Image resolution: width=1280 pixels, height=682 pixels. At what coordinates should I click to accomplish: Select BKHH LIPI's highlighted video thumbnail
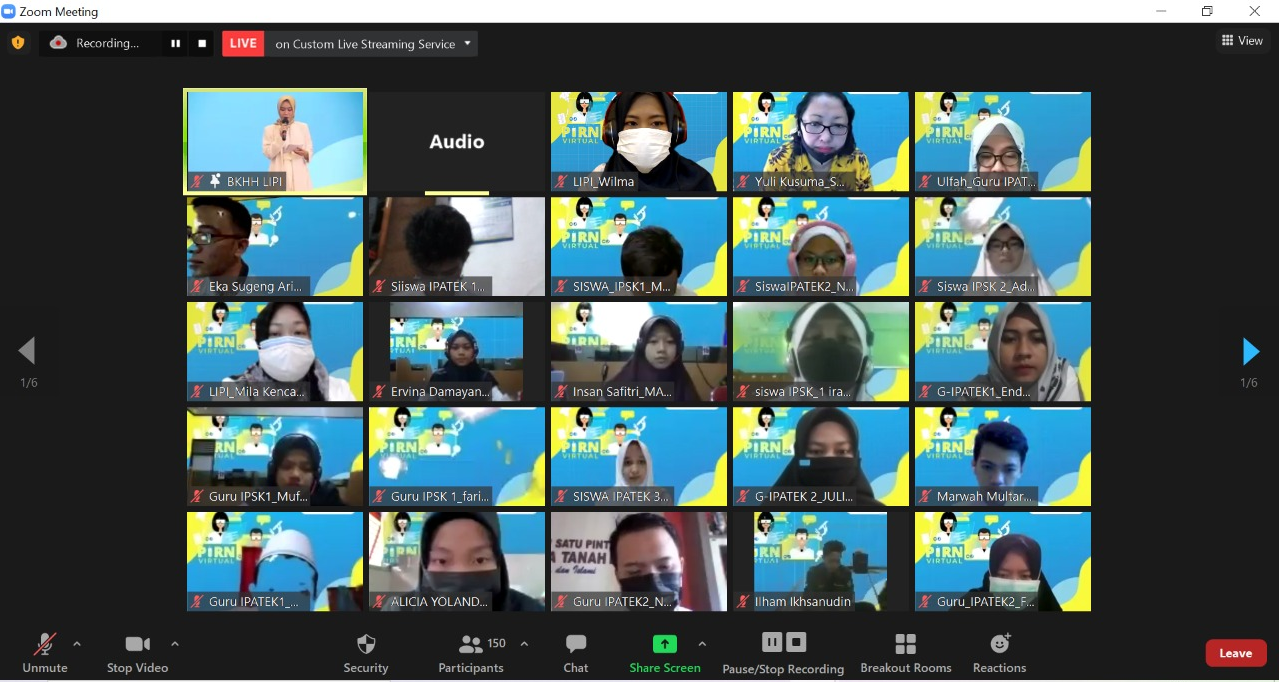[274, 141]
